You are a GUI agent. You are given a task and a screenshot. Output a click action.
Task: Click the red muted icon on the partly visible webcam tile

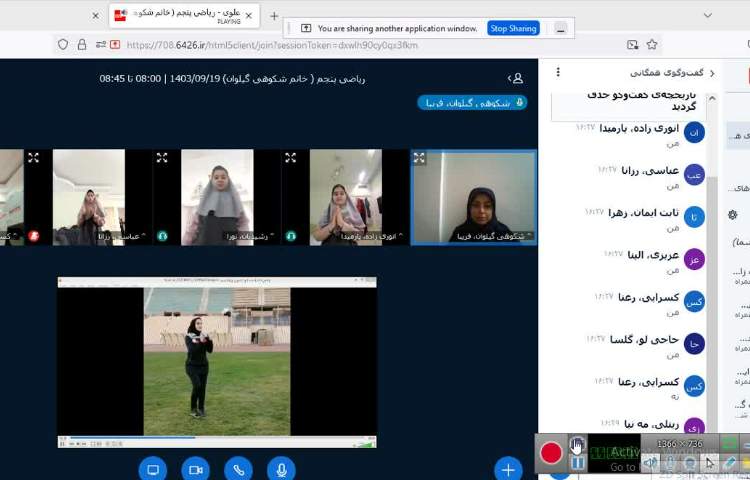click(33, 236)
